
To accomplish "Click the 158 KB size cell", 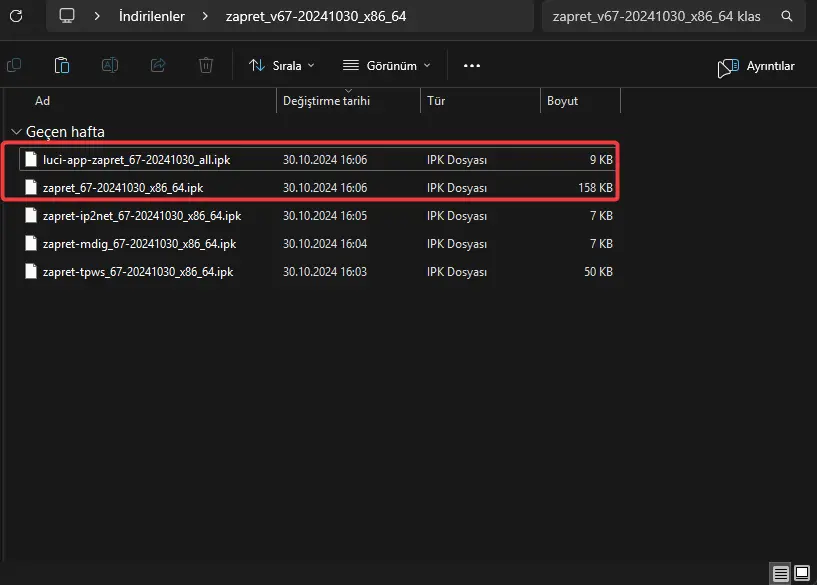I will 595,188.
